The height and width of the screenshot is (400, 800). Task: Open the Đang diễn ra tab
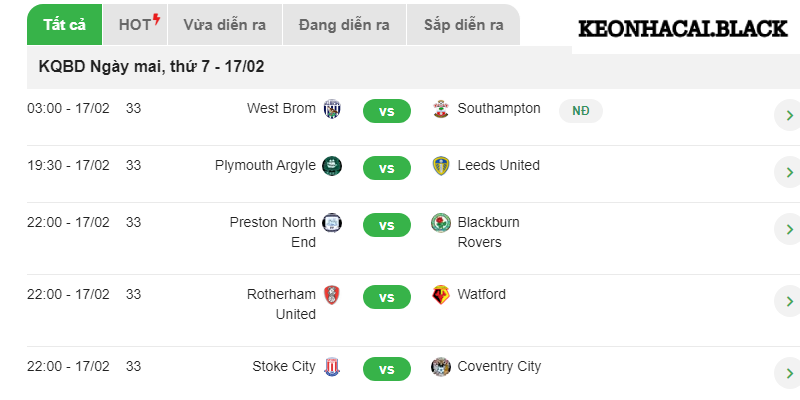point(344,25)
